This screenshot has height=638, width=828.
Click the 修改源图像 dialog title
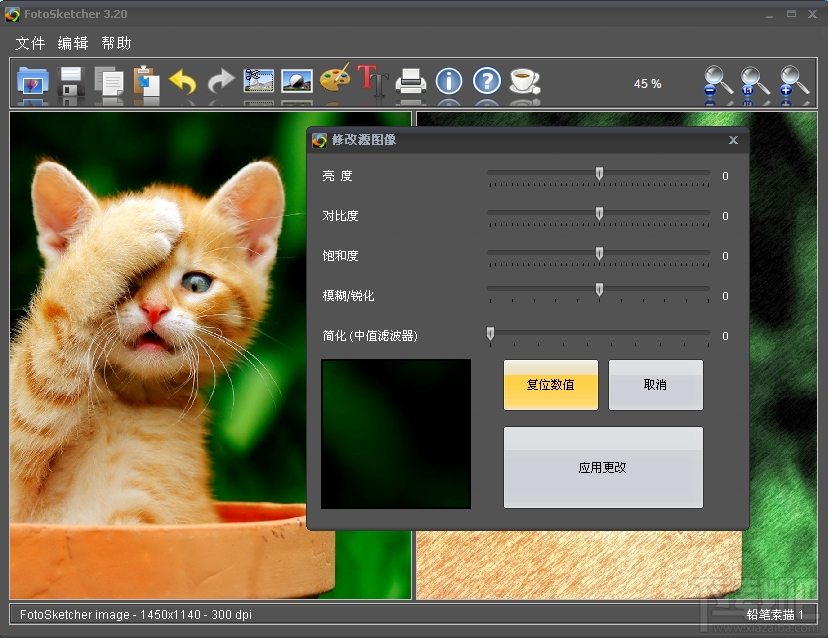click(364, 139)
